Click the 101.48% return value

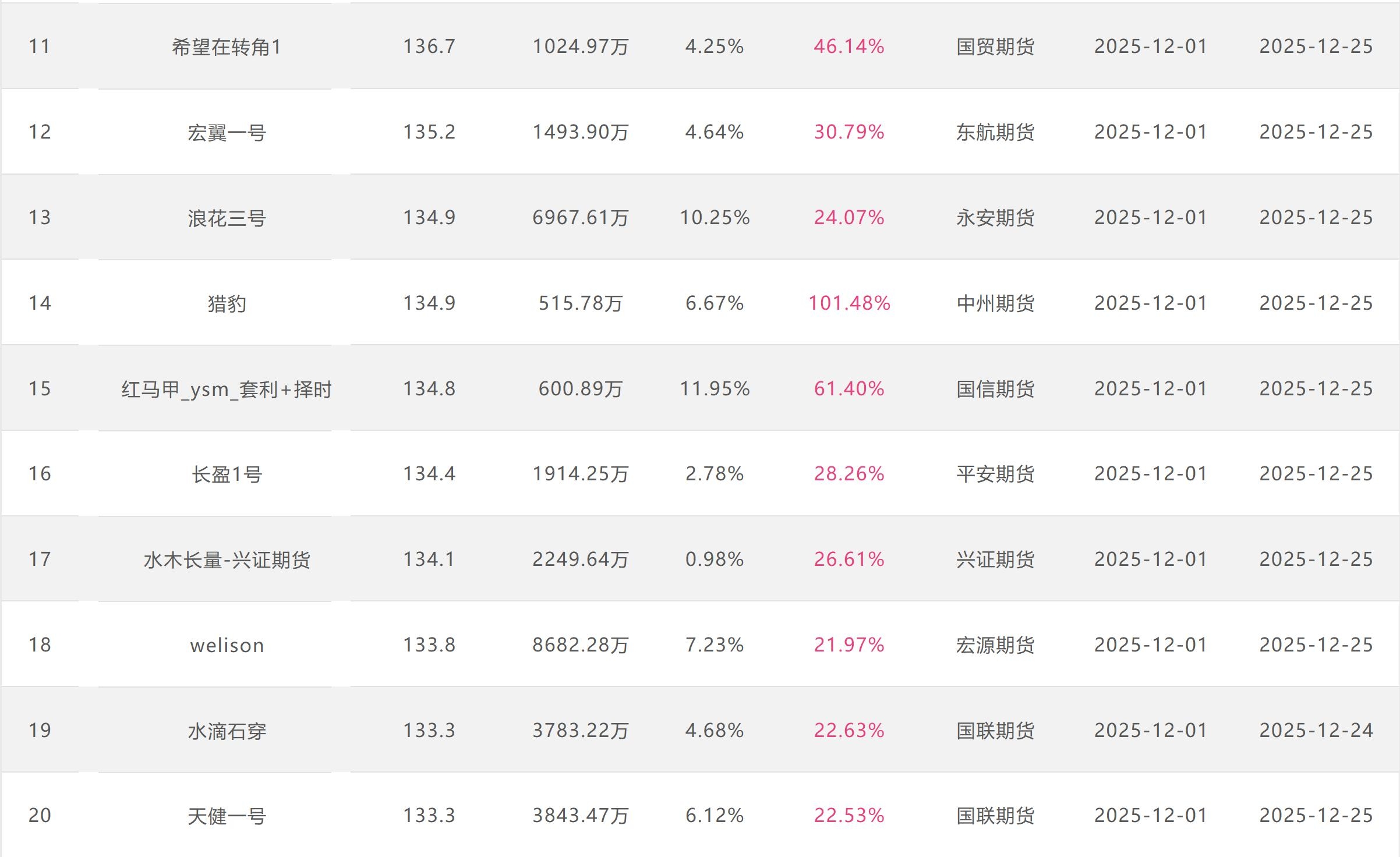[849, 303]
